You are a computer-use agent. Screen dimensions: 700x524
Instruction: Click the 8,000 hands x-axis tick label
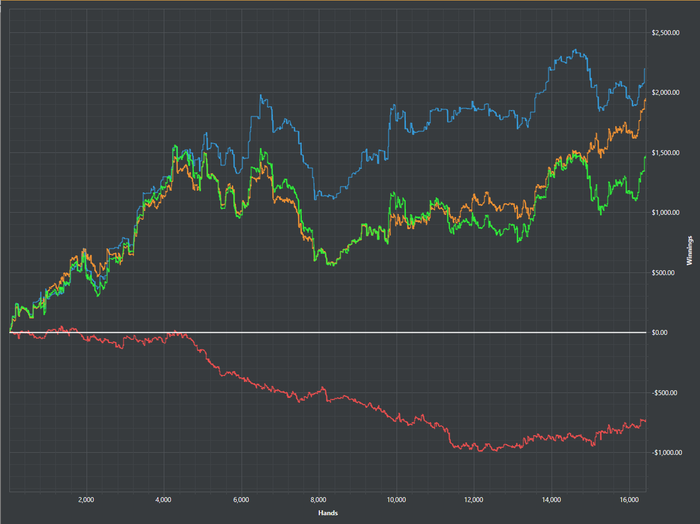pos(318,499)
